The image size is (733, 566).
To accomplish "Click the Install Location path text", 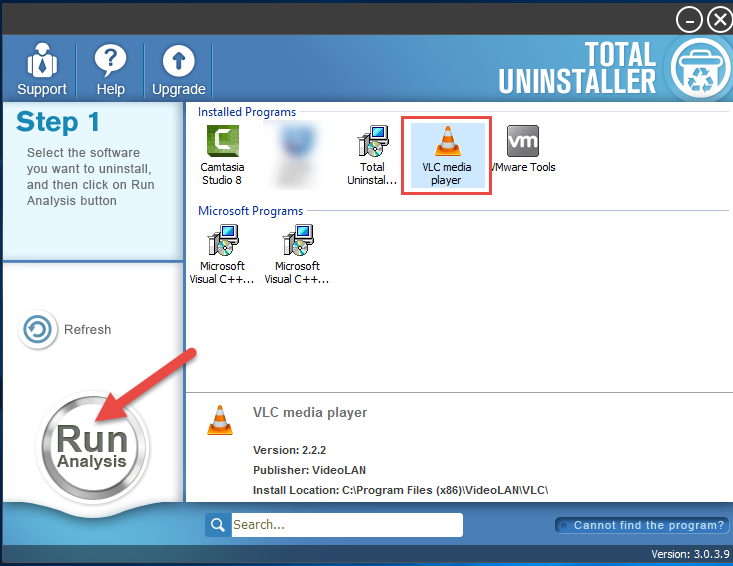I will (400, 490).
